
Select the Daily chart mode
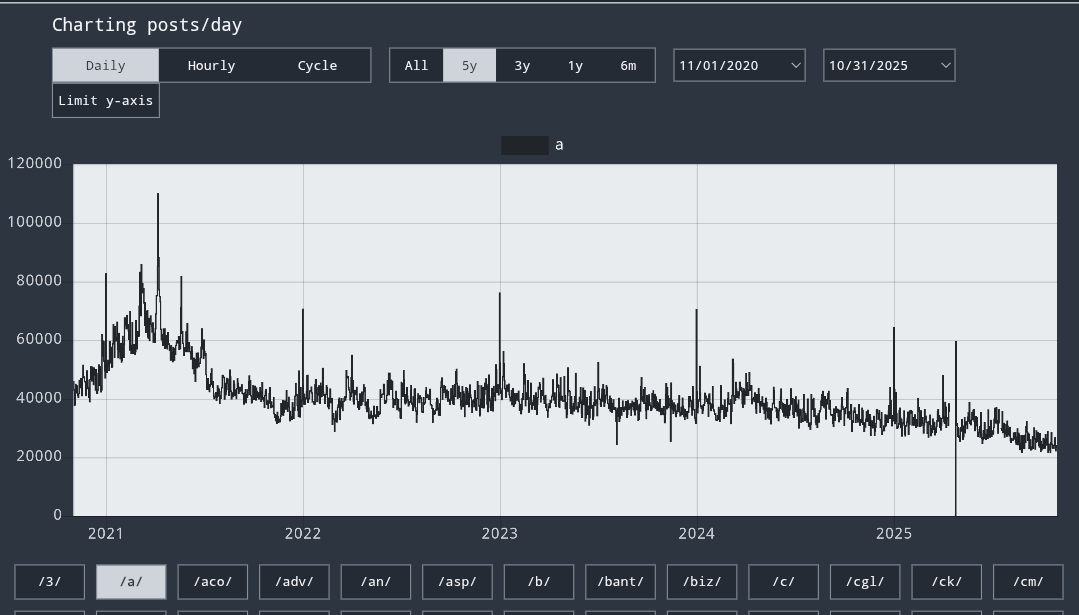point(105,65)
